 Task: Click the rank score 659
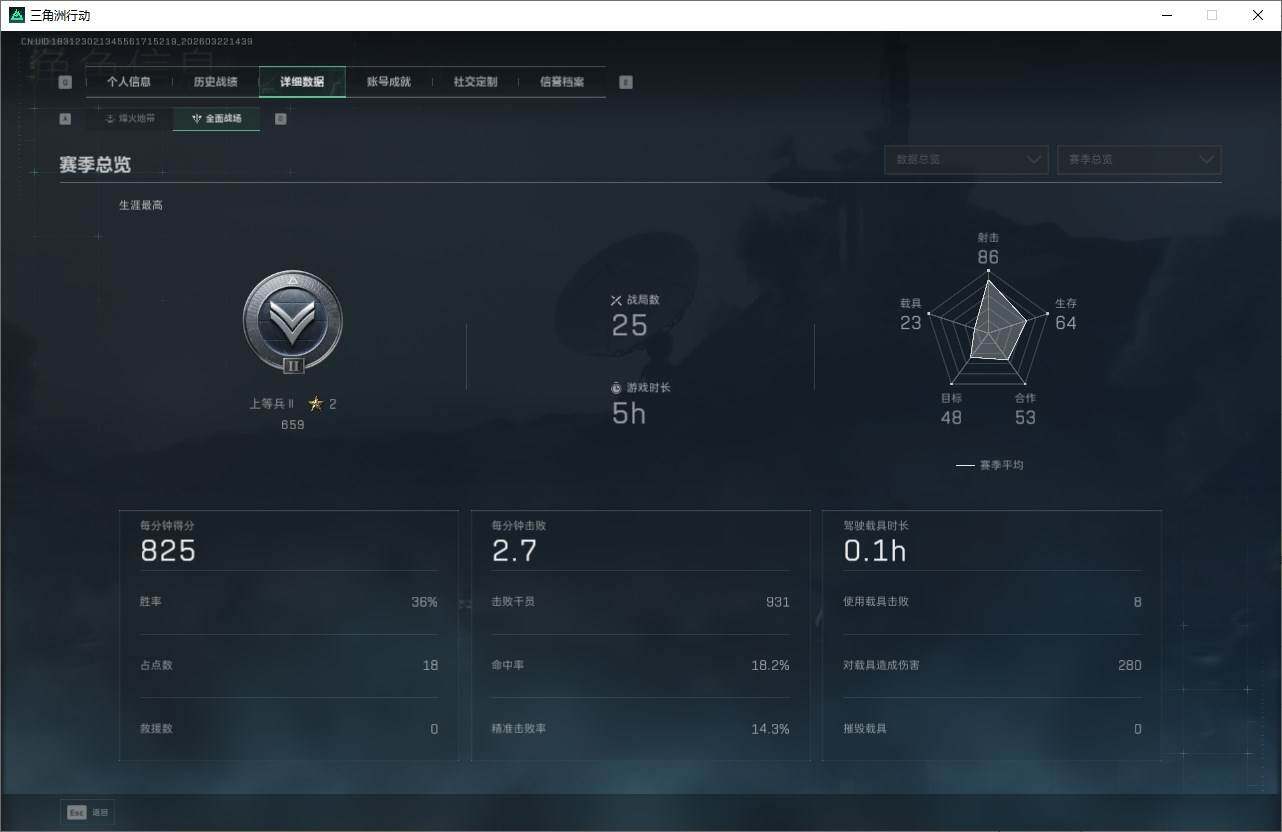tap(293, 425)
